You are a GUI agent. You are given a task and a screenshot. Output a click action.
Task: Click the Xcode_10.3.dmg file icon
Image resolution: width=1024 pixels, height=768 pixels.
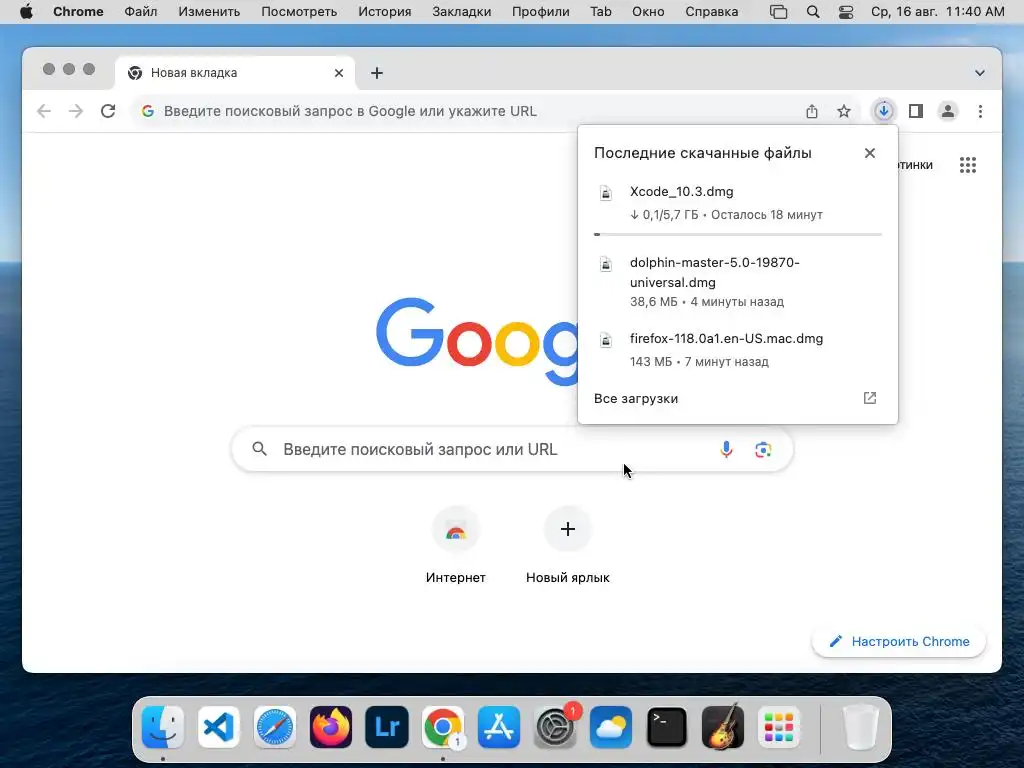pos(606,193)
